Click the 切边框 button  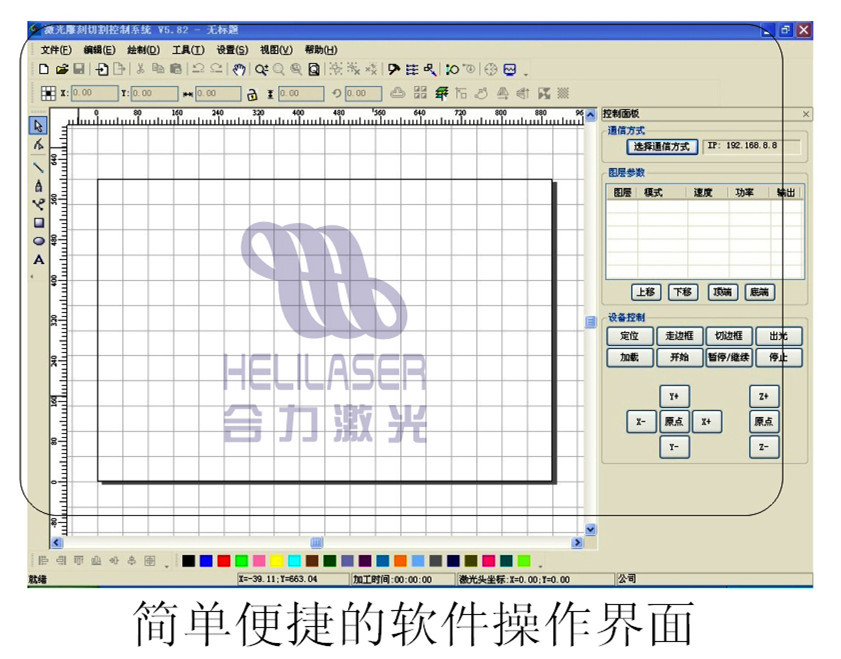(x=729, y=336)
